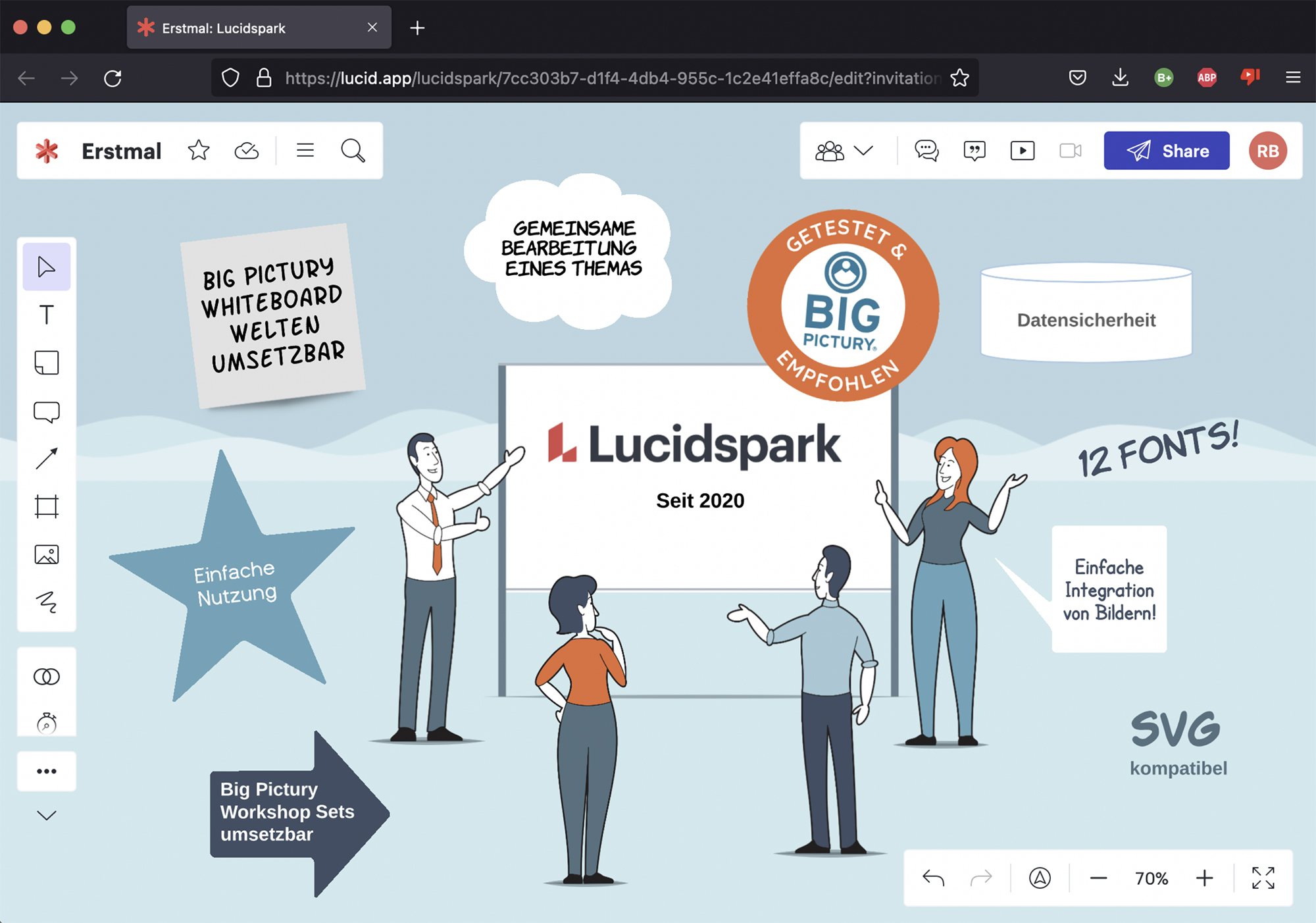Screen dimensions: 1316x923
Task: Select the Text tool in left toolbar
Action: pos(46,315)
